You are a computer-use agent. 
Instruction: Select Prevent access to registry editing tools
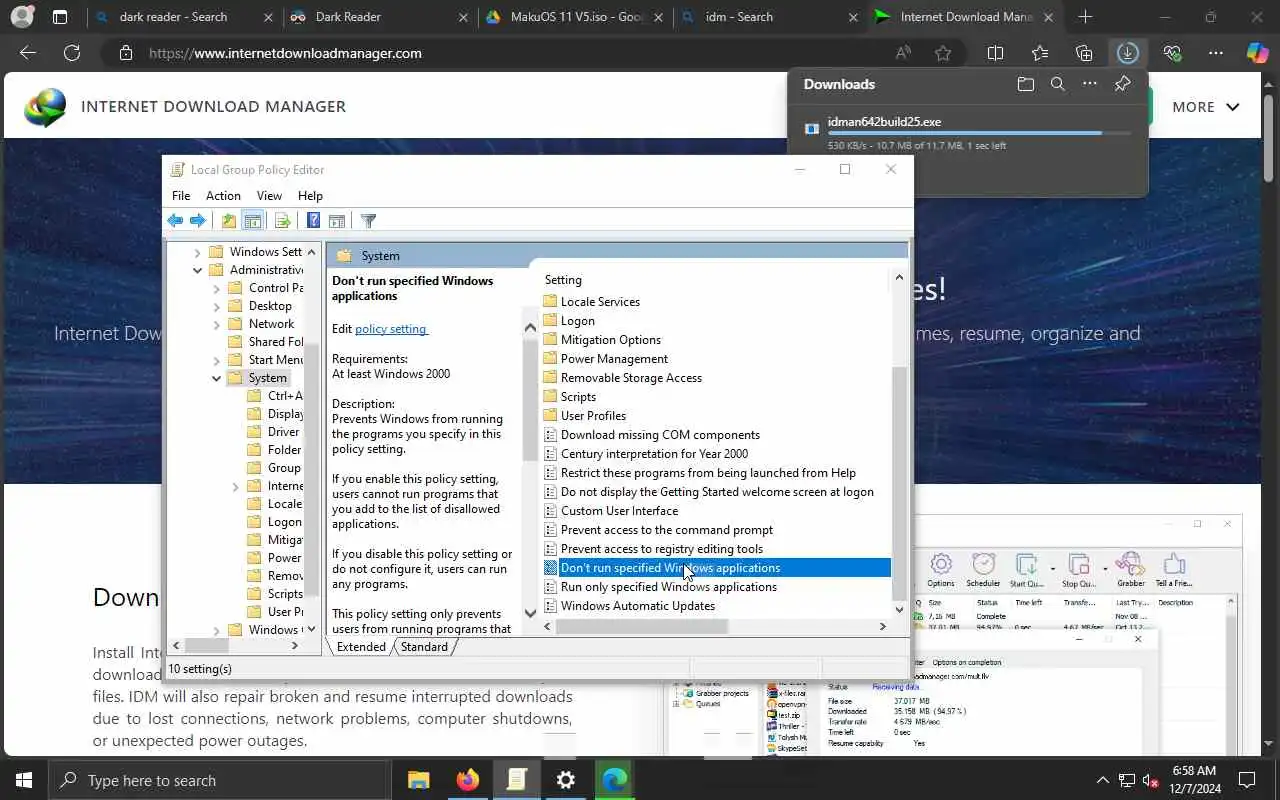(x=661, y=549)
